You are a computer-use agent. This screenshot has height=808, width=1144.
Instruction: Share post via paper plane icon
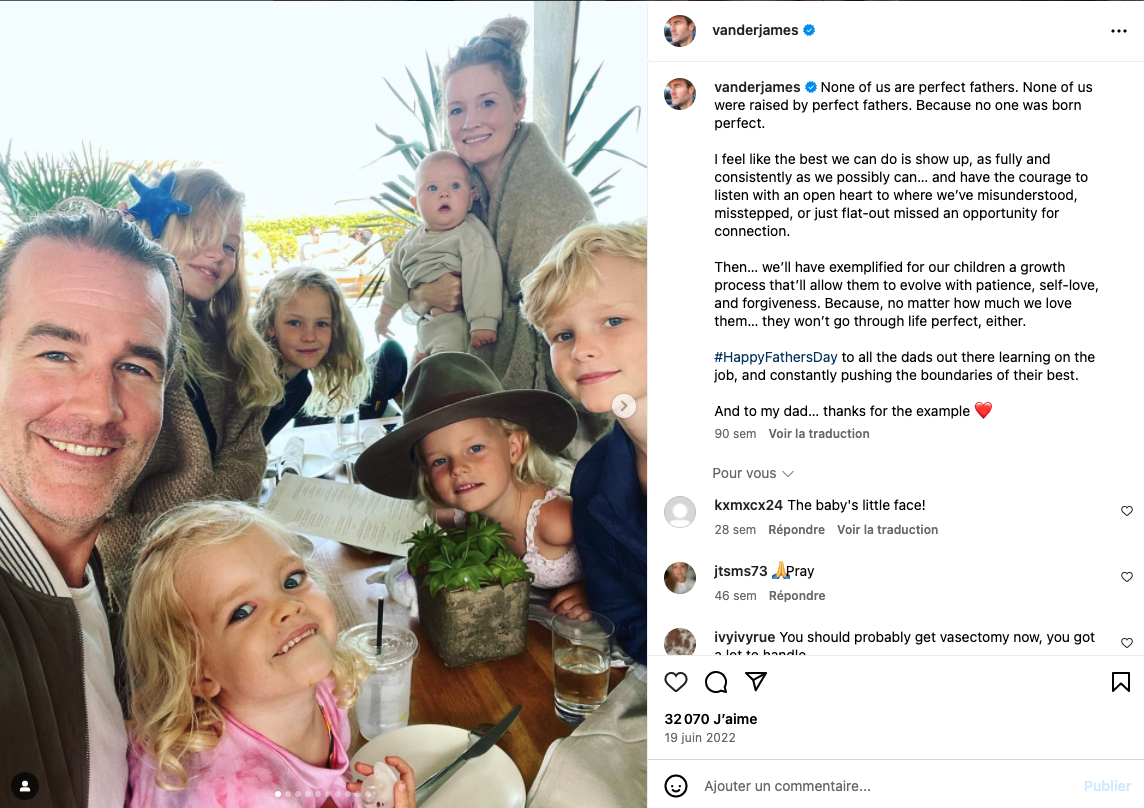pos(756,682)
